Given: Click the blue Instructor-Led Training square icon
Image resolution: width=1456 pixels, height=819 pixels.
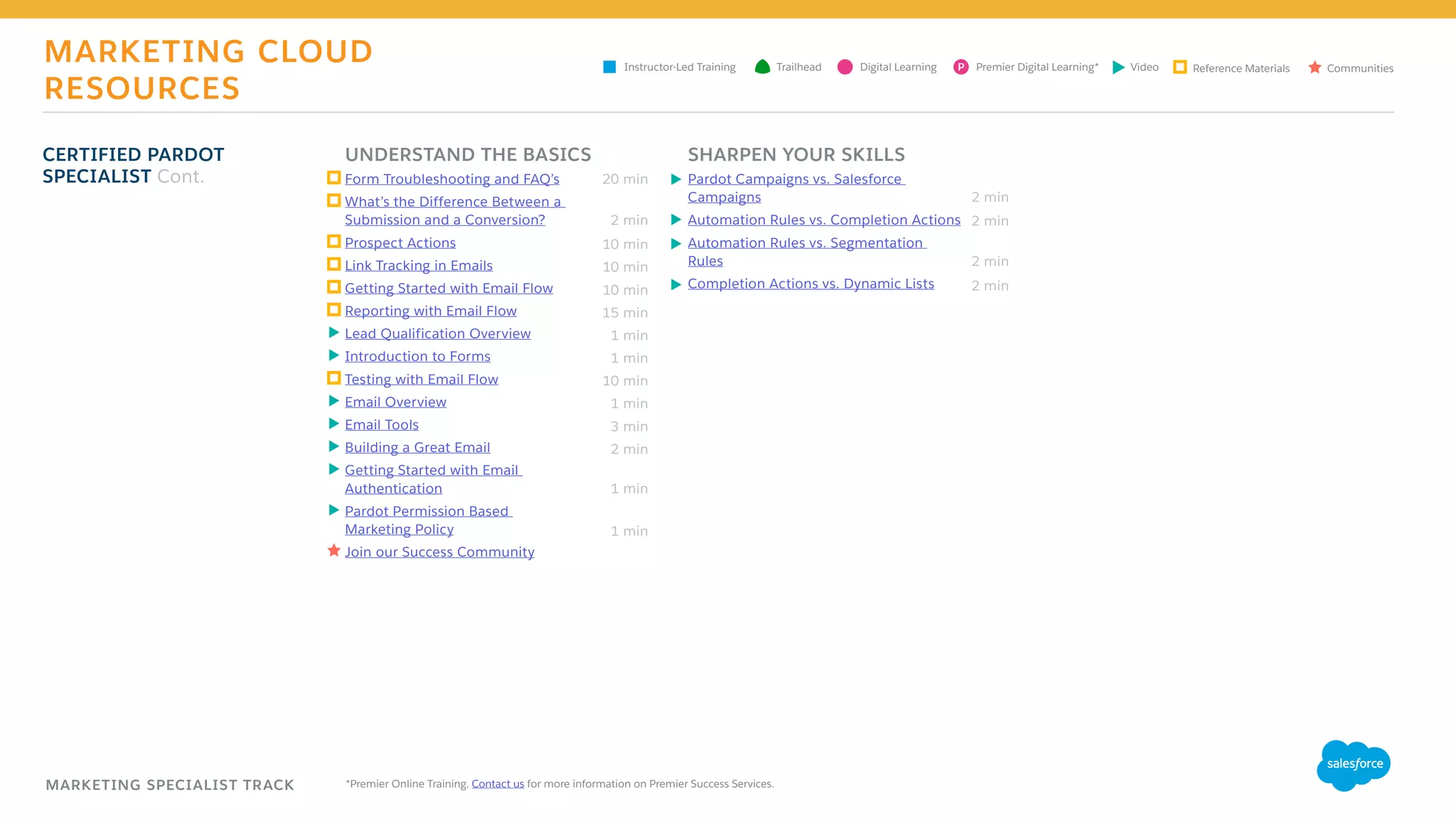Looking at the screenshot, I should (609, 67).
